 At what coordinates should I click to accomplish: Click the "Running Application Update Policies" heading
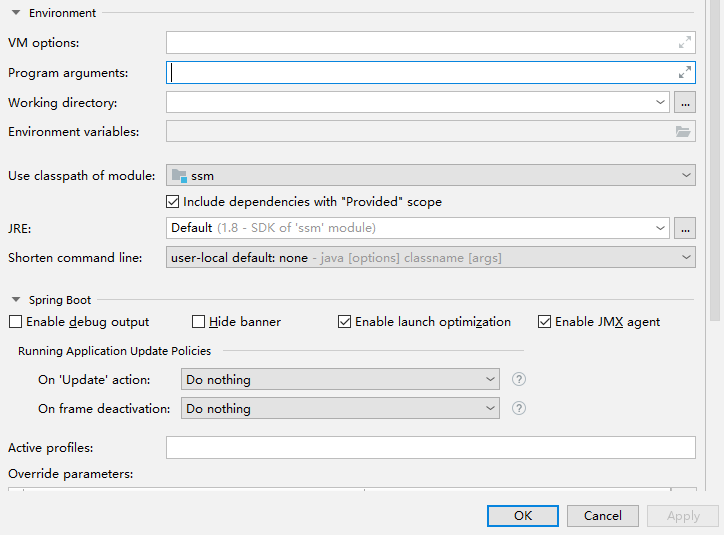tap(115, 351)
